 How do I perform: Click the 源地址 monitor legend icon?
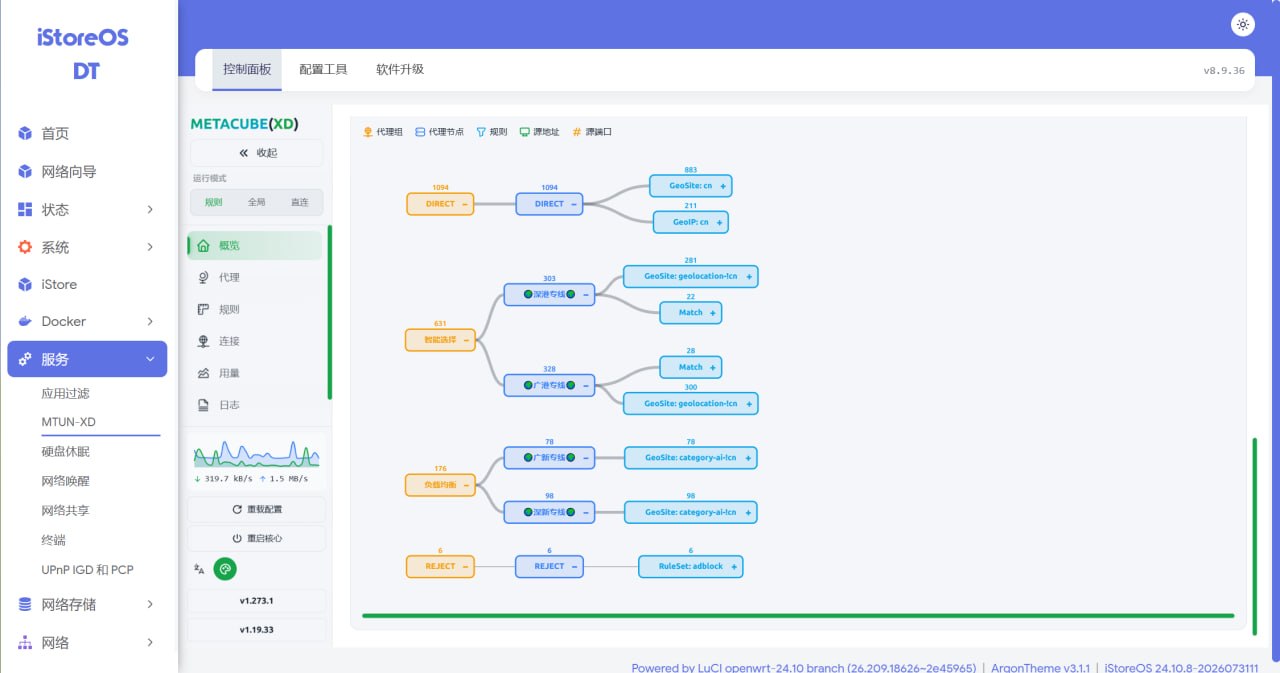point(524,132)
